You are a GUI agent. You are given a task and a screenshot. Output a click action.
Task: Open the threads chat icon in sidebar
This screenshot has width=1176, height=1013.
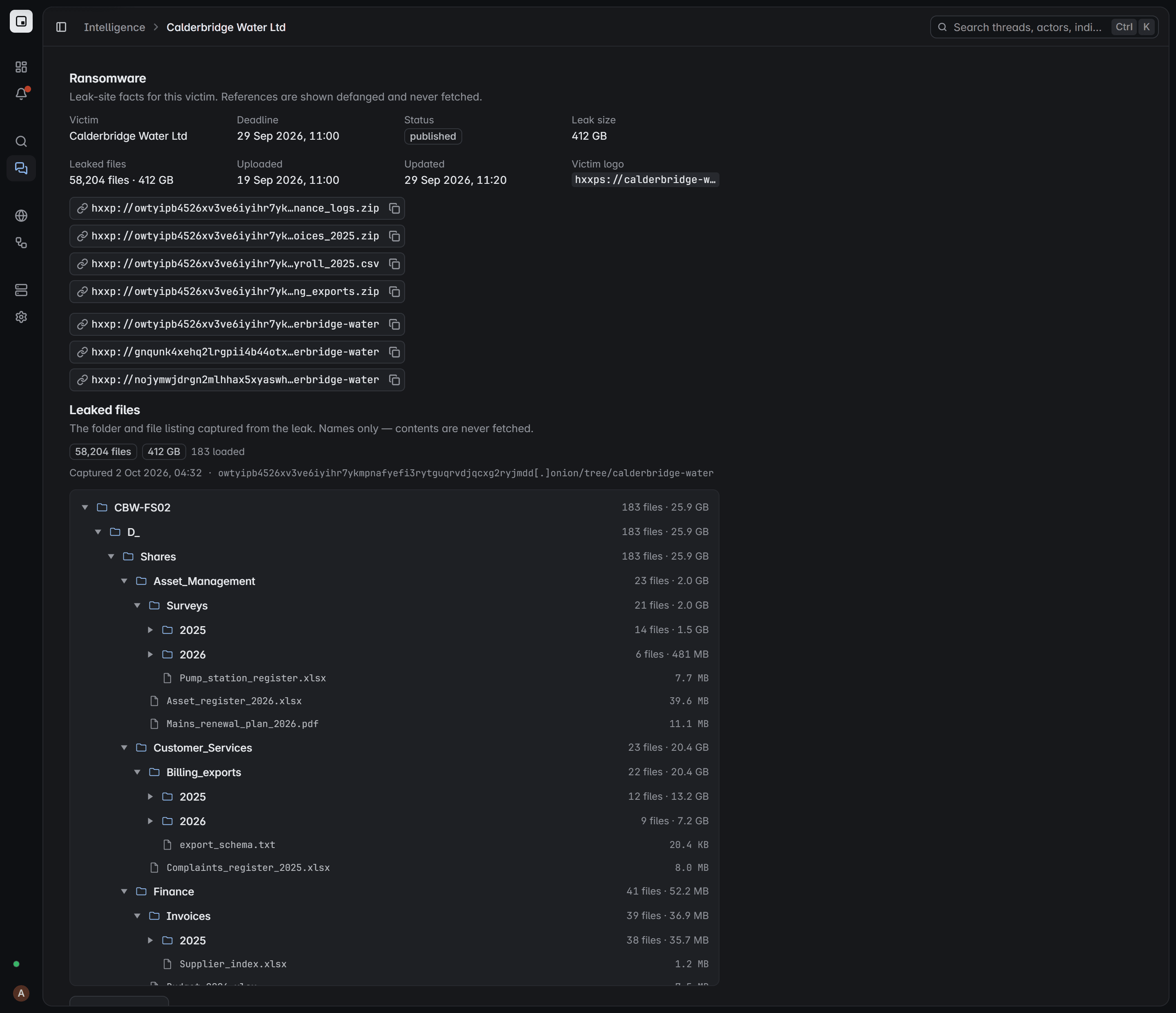pos(21,168)
